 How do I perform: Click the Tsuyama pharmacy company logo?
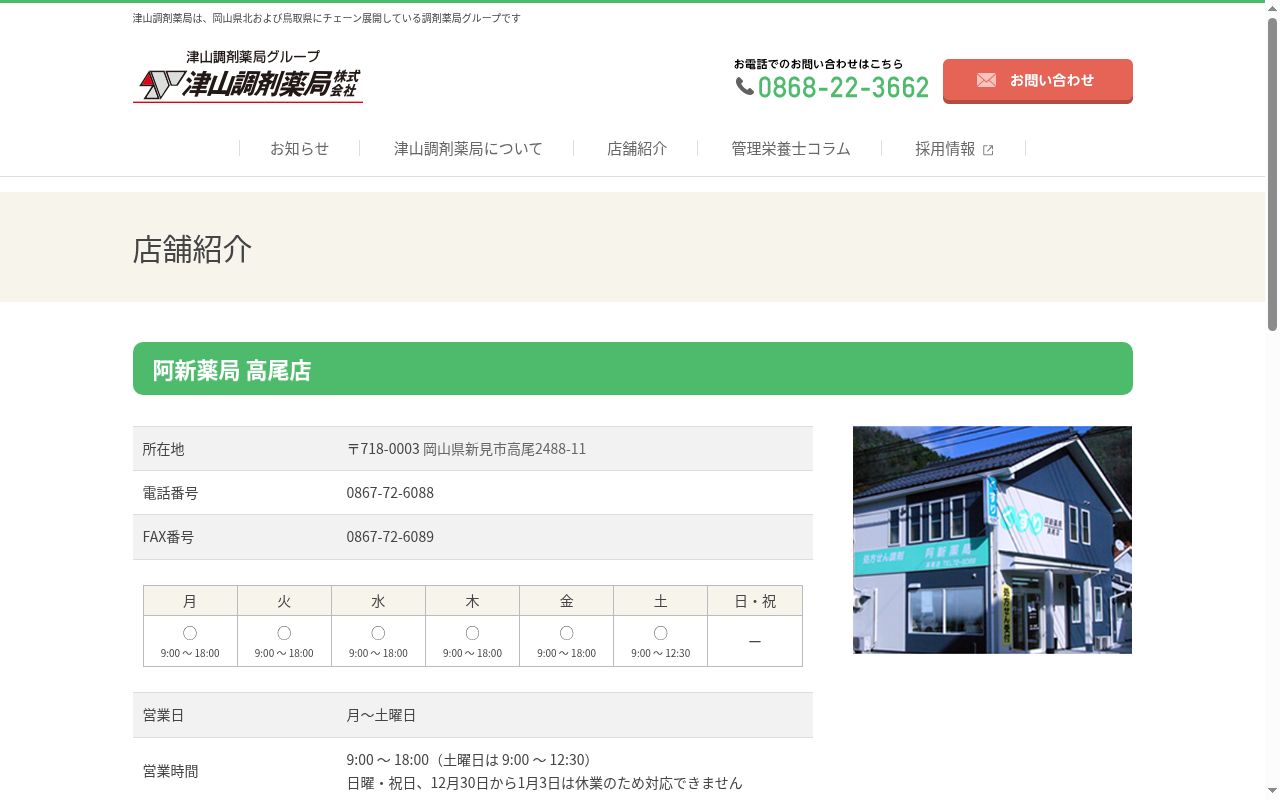(248, 76)
